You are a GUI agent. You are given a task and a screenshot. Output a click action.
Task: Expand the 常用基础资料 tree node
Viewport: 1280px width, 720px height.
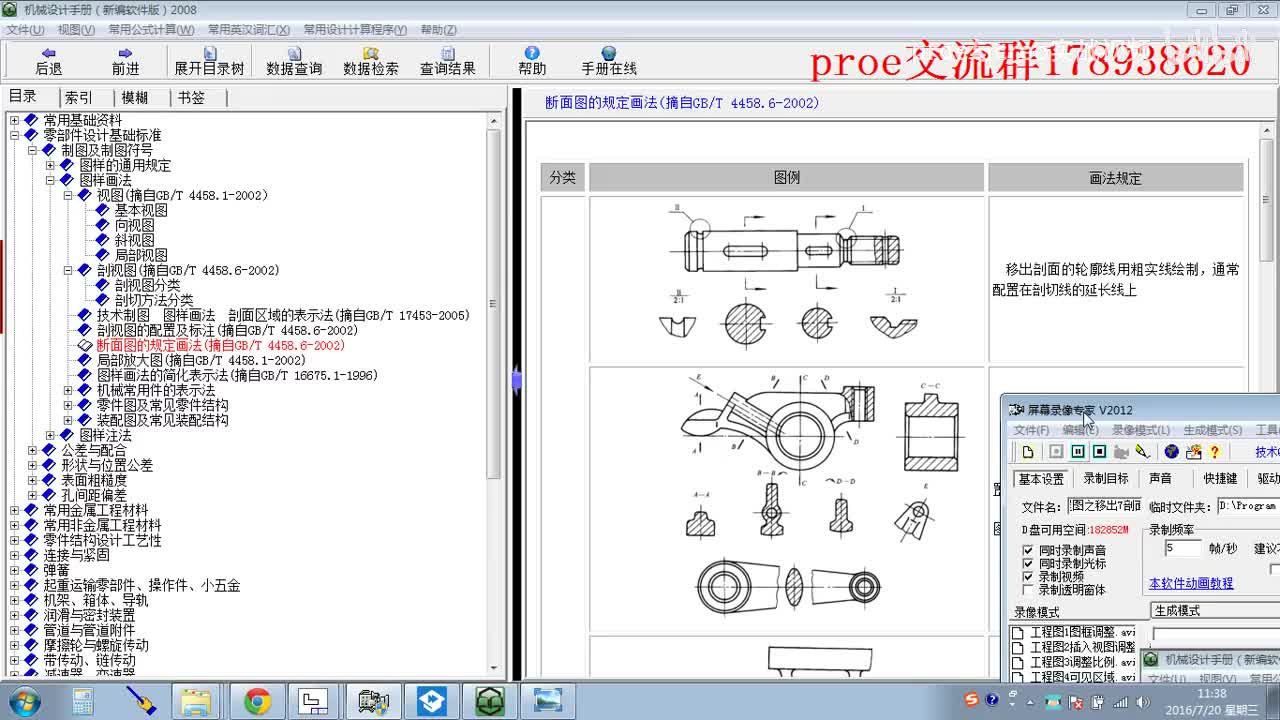14,120
